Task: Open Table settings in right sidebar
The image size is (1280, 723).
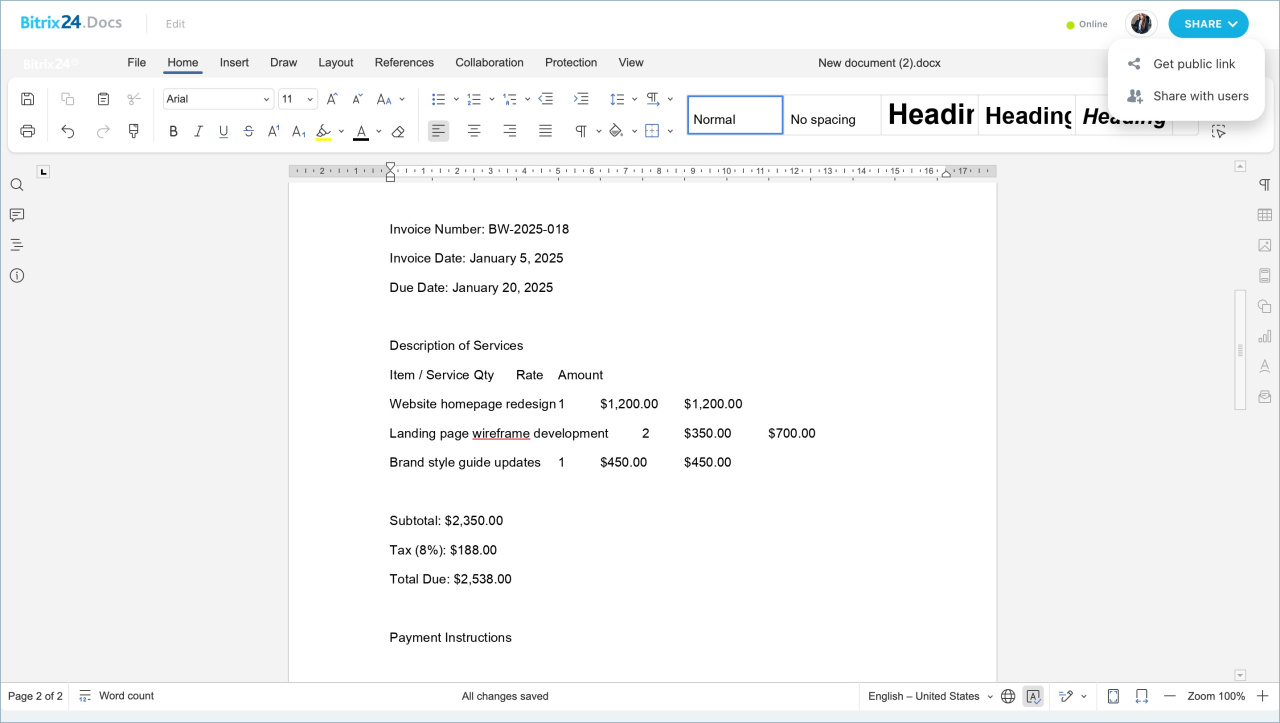Action: click(1265, 215)
